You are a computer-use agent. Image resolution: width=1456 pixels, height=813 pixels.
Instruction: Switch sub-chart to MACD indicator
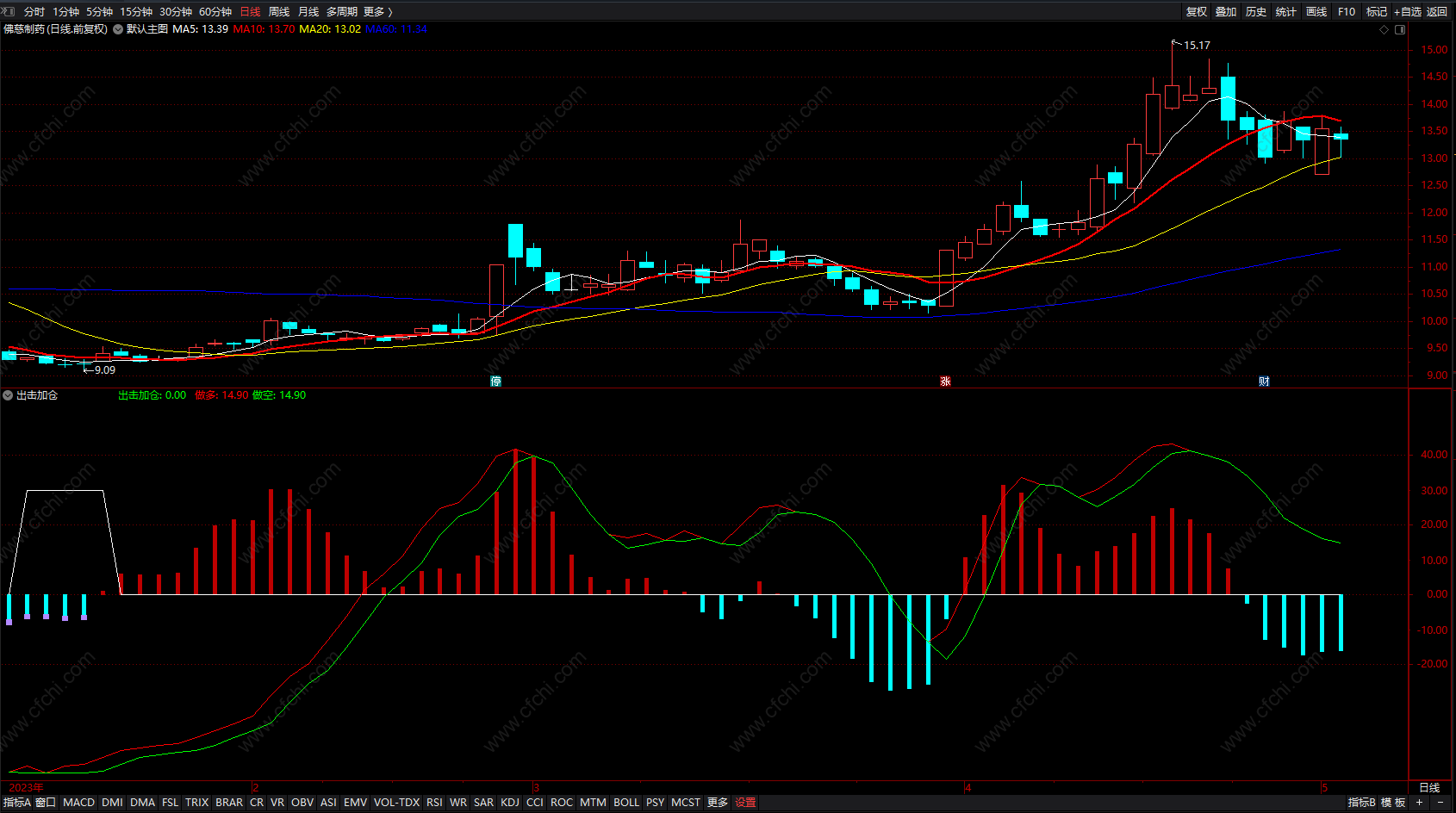tap(79, 803)
